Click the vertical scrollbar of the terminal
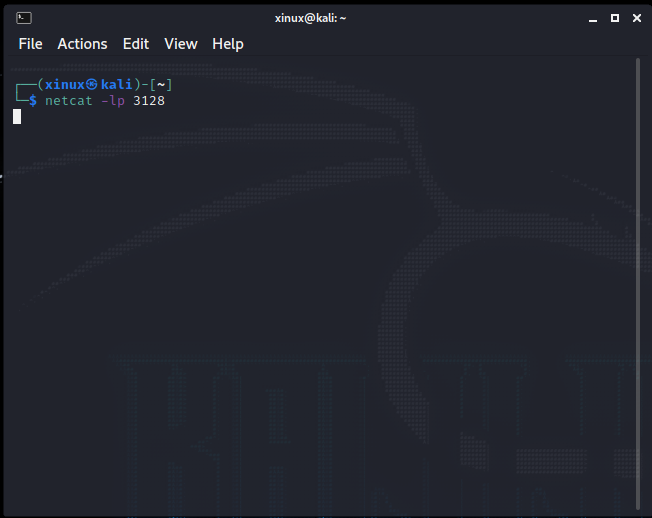Viewport: 652px width, 518px height. (x=638, y=280)
